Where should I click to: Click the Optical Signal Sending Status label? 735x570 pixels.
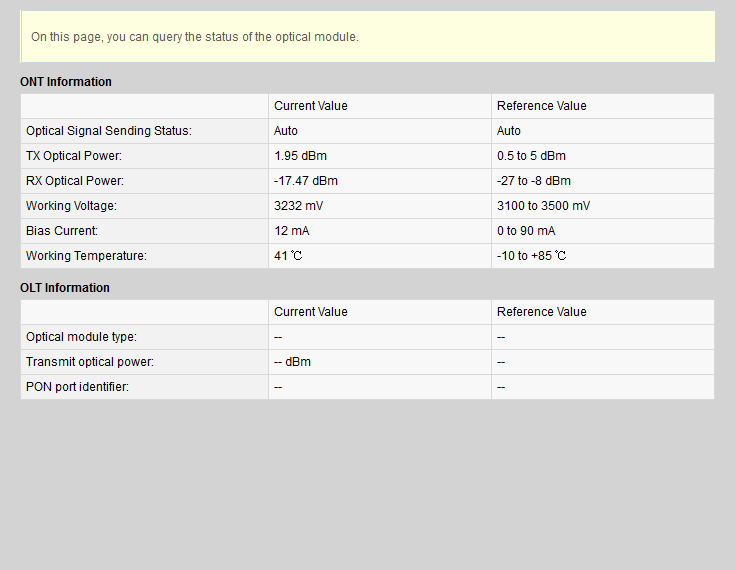coord(108,131)
